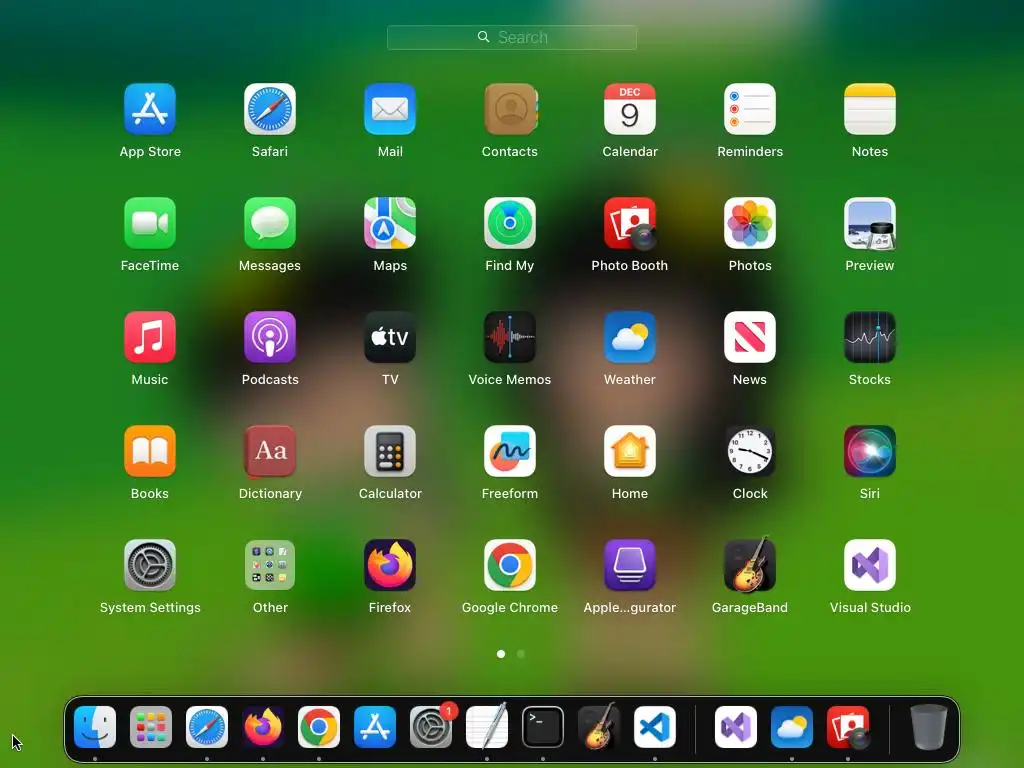Launch the Siri app

870,451
